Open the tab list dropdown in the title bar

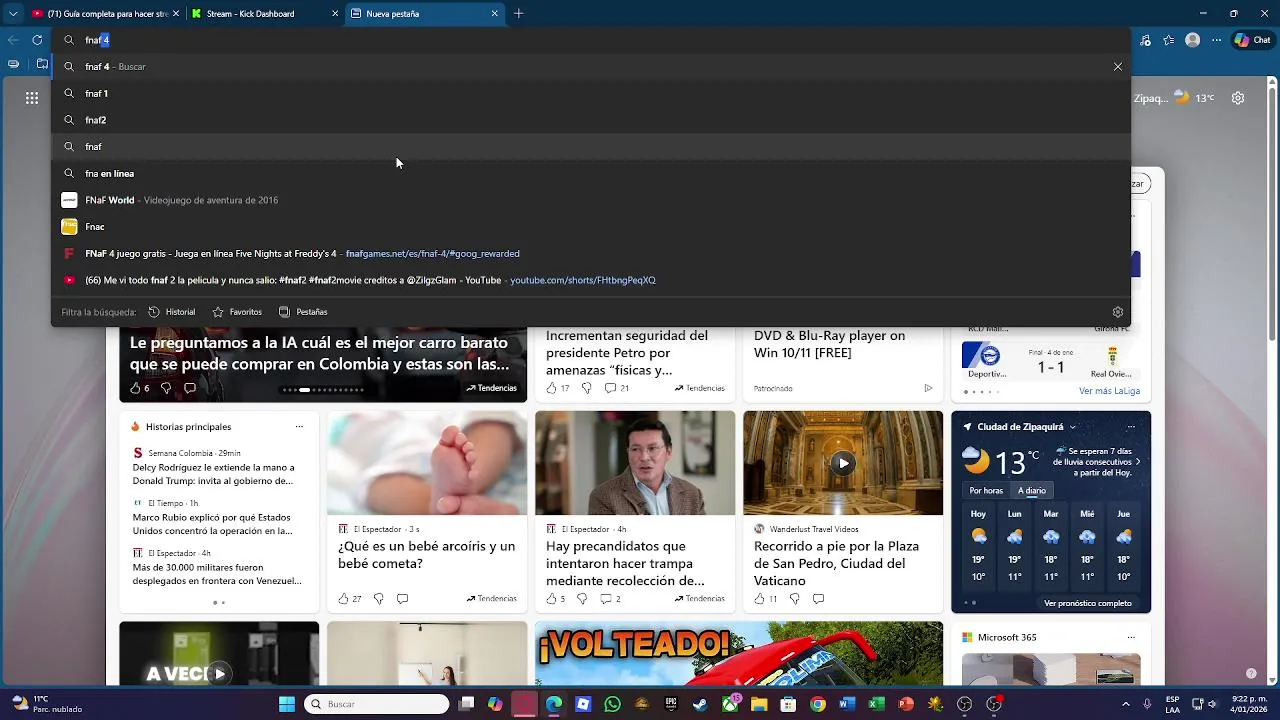pyautogui.click(x=13, y=14)
